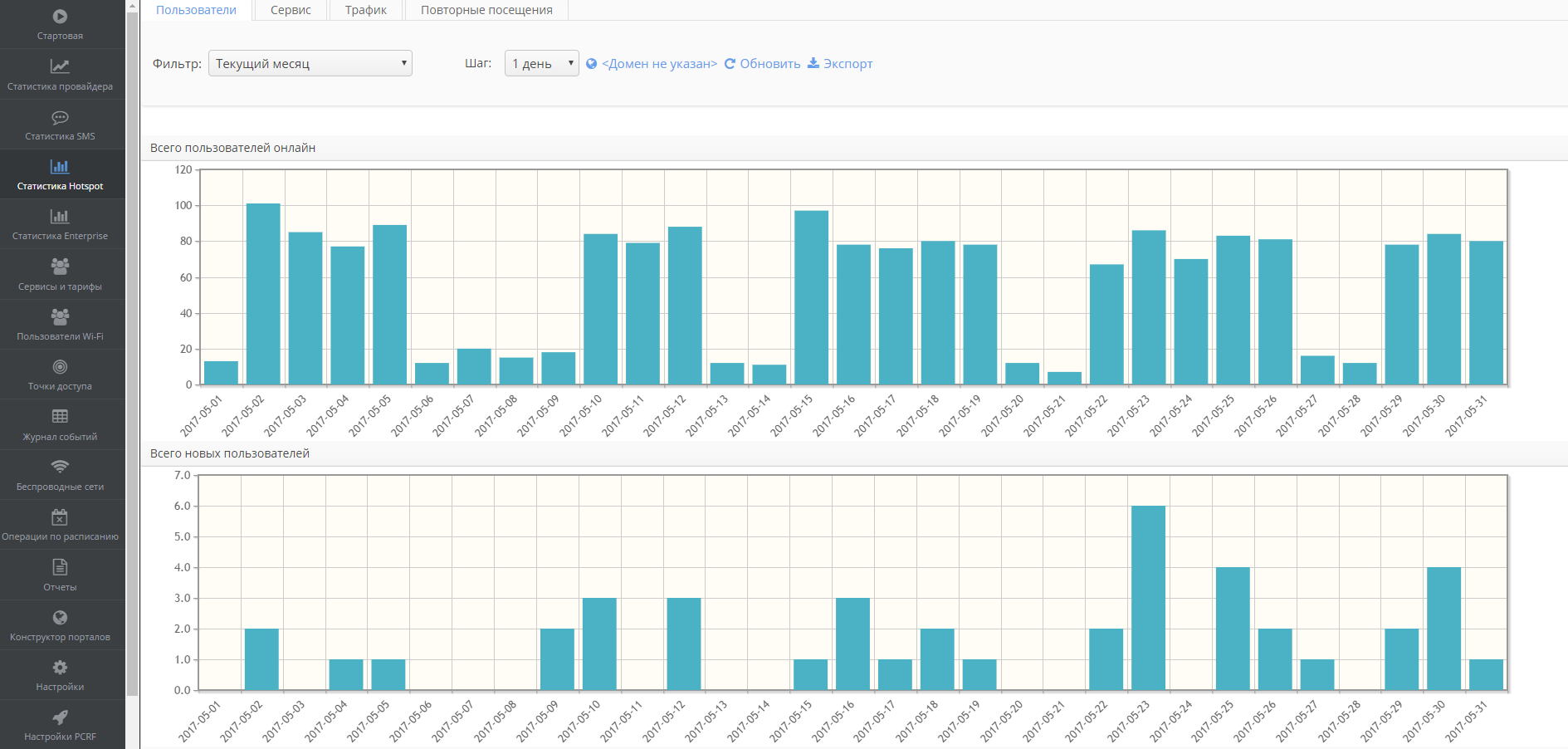The height and width of the screenshot is (749, 1568).
Task: Open the Повторные посещения tab
Action: click(486, 10)
